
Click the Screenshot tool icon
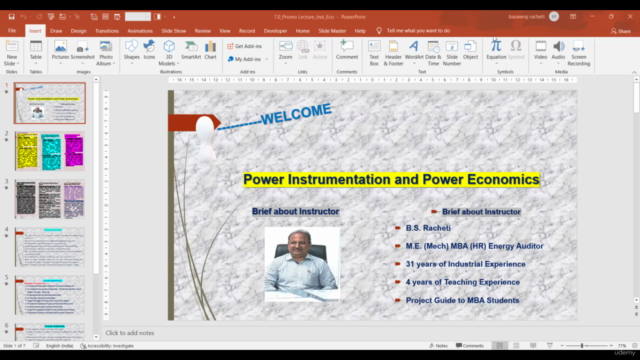(82, 46)
